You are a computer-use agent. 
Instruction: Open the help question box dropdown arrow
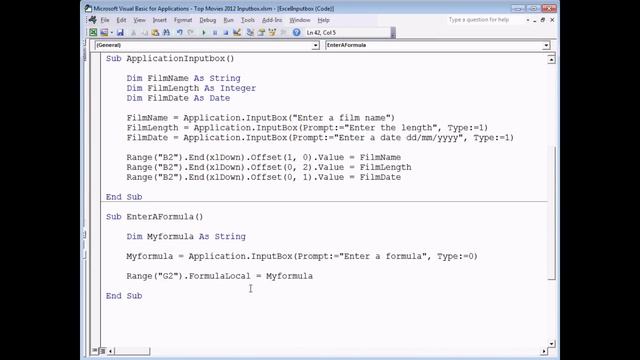(x=527, y=20)
